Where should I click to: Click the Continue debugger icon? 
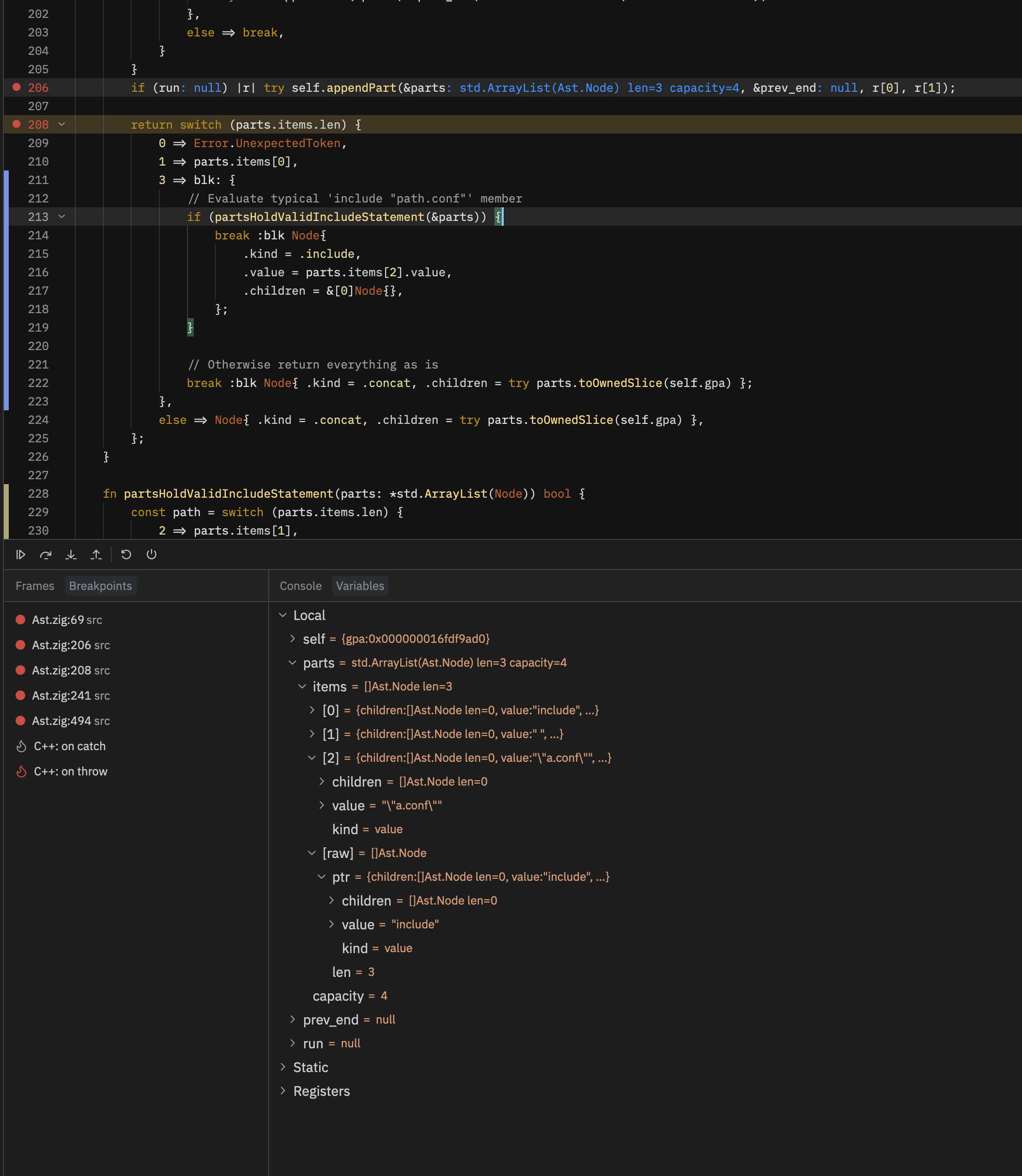click(x=20, y=554)
